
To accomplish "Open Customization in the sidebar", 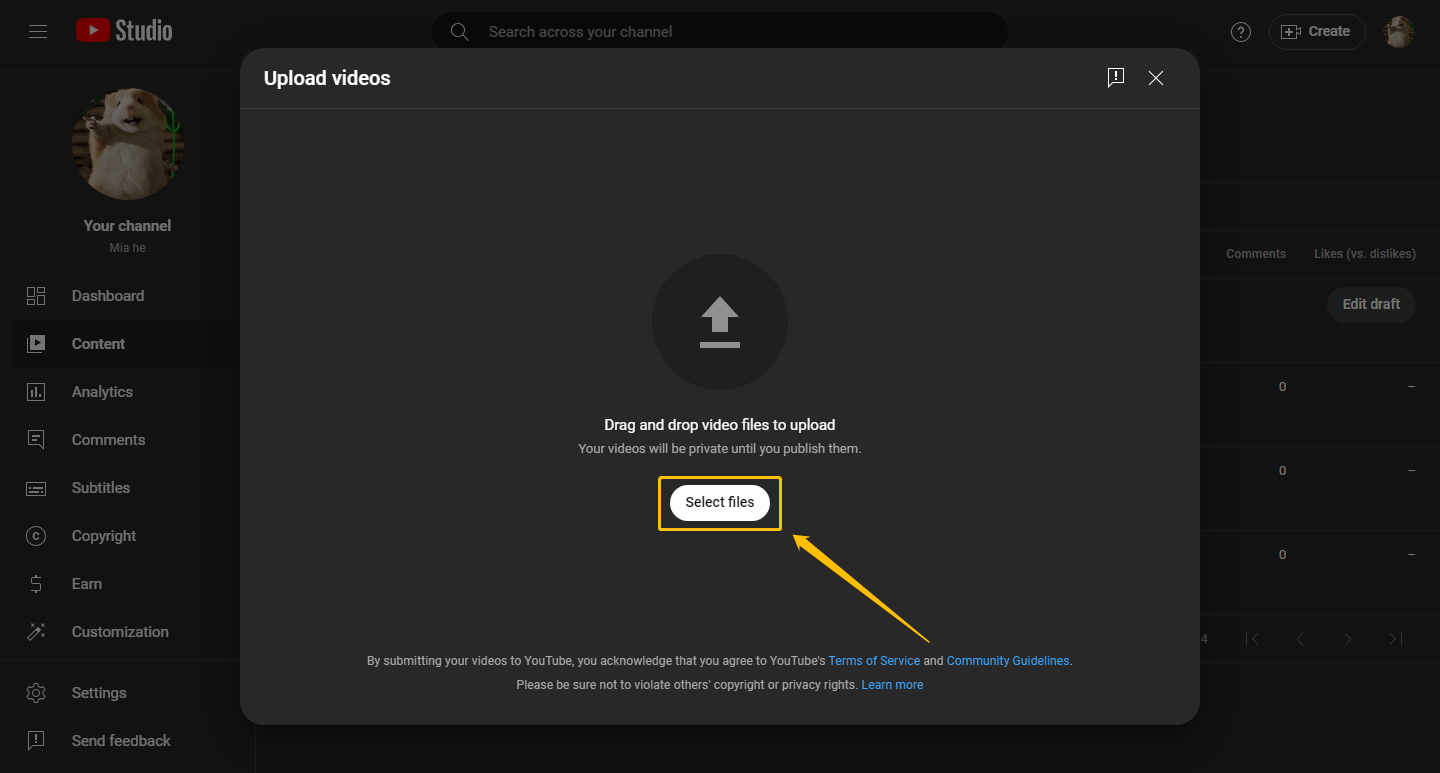I will [120, 632].
